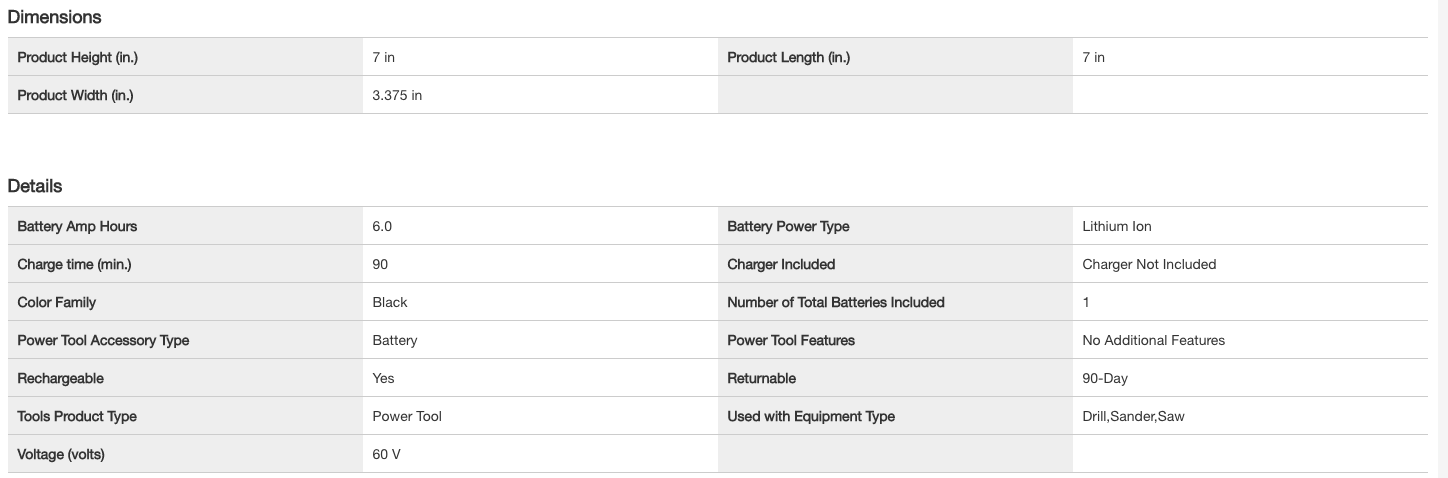This screenshot has height=478, width=1448.
Task: Click the Color Family label
Action: [57, 302]
